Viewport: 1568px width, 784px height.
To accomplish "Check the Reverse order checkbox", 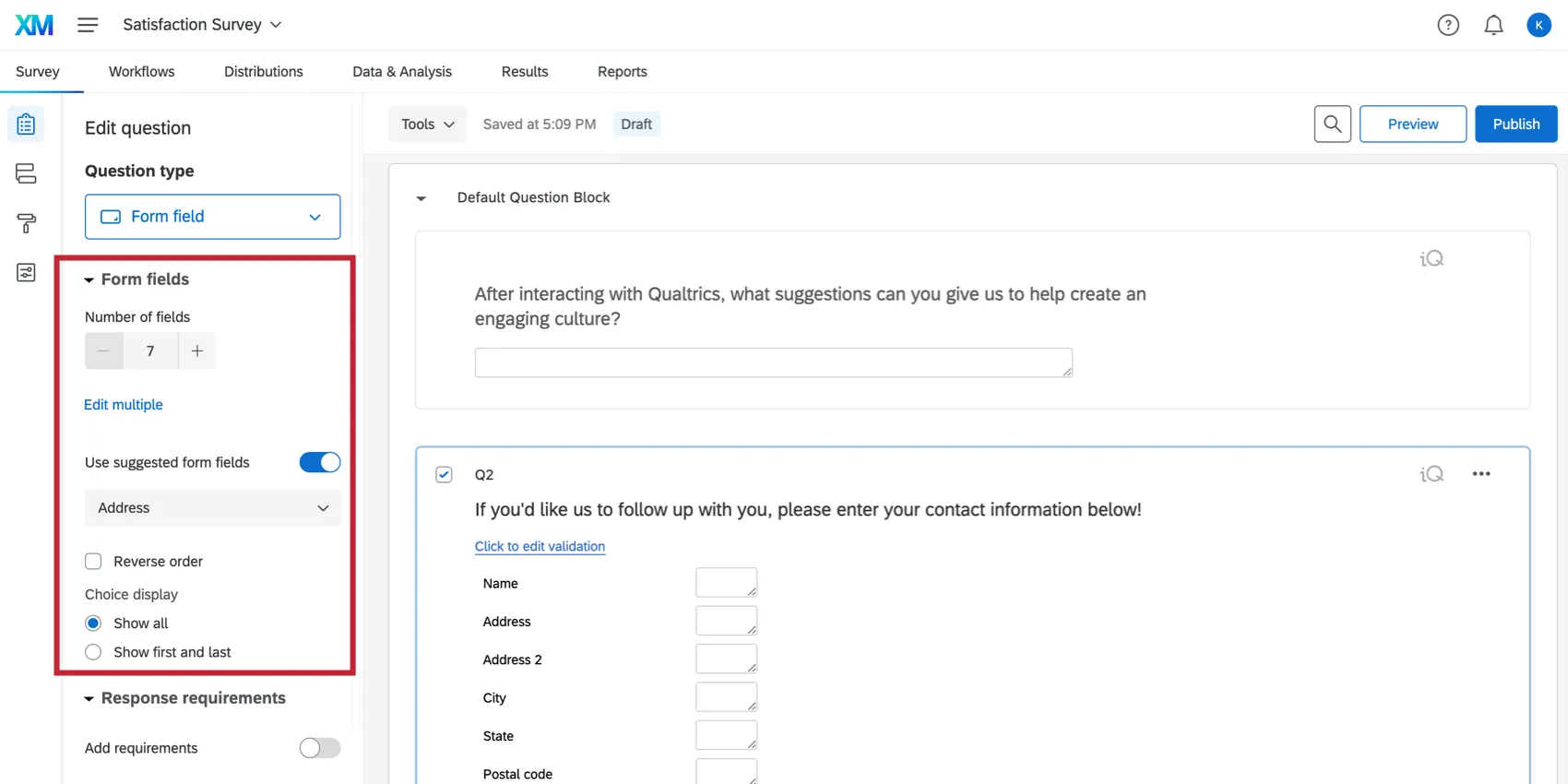I will [x=93, y=562].
